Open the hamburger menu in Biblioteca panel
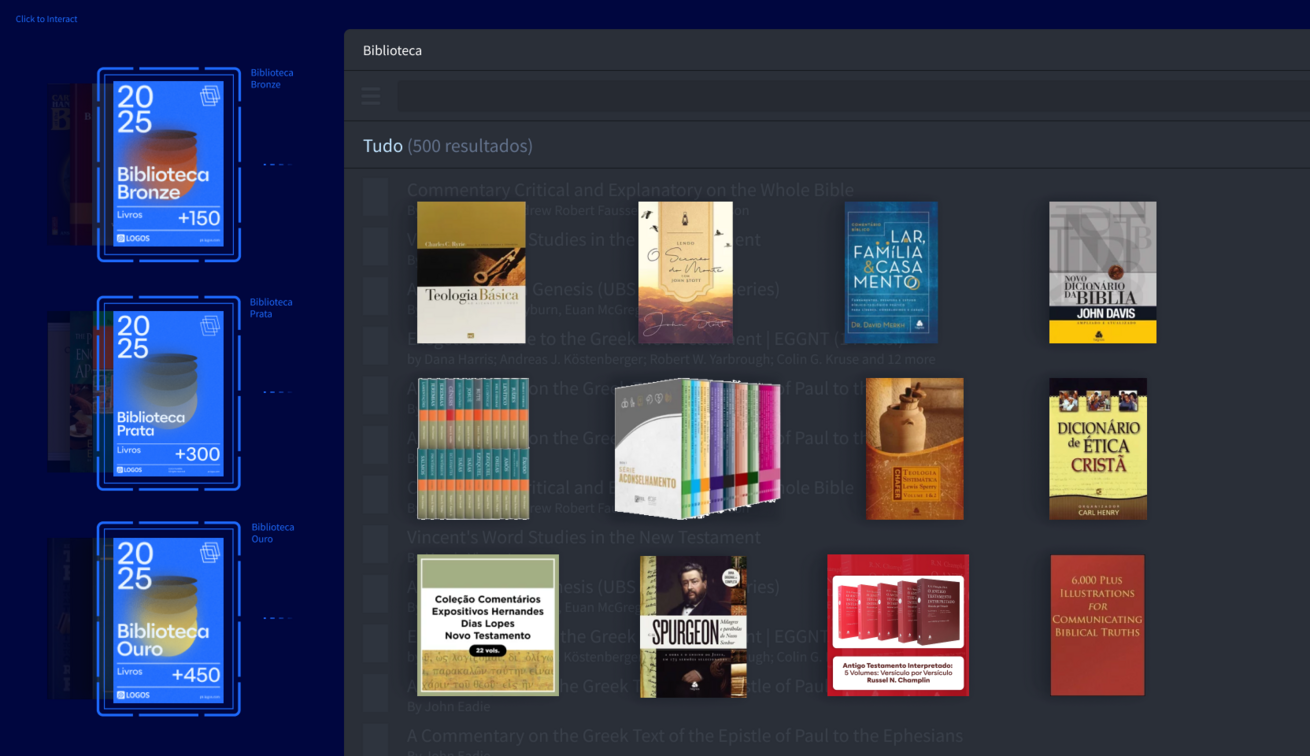Viewport: 1310px width, 756px height. 371,96
